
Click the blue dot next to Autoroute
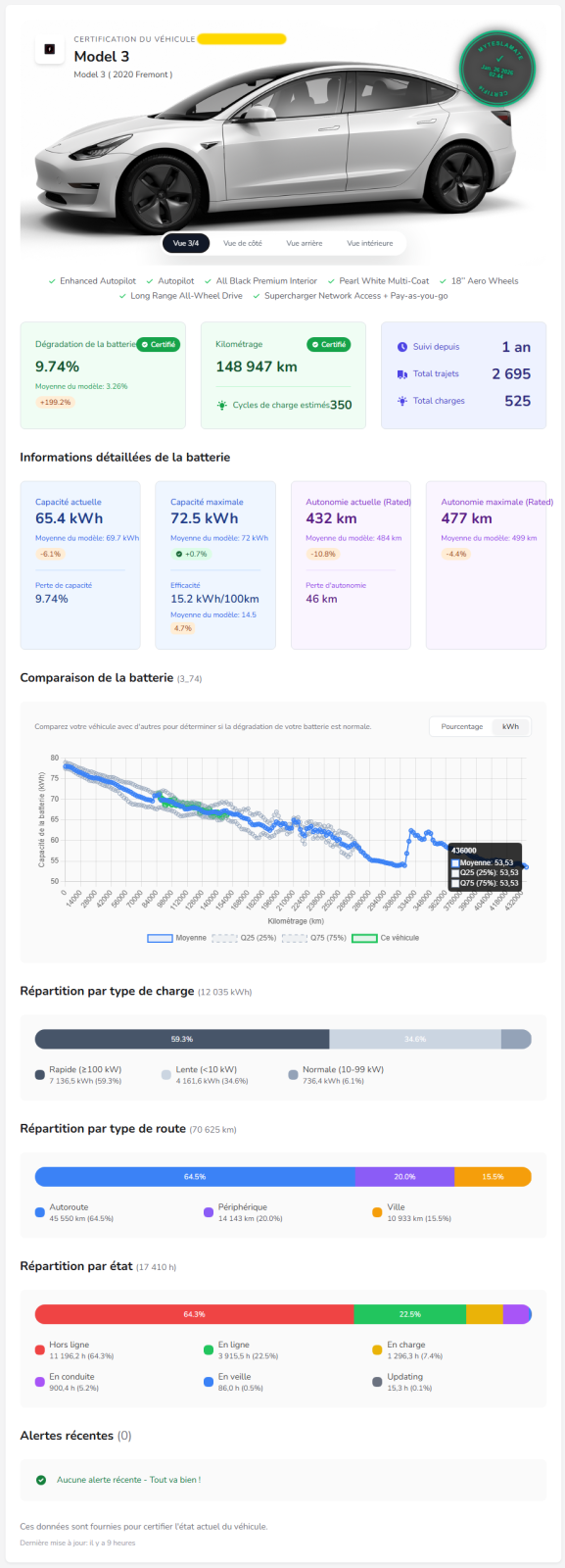click(40, 1212)
